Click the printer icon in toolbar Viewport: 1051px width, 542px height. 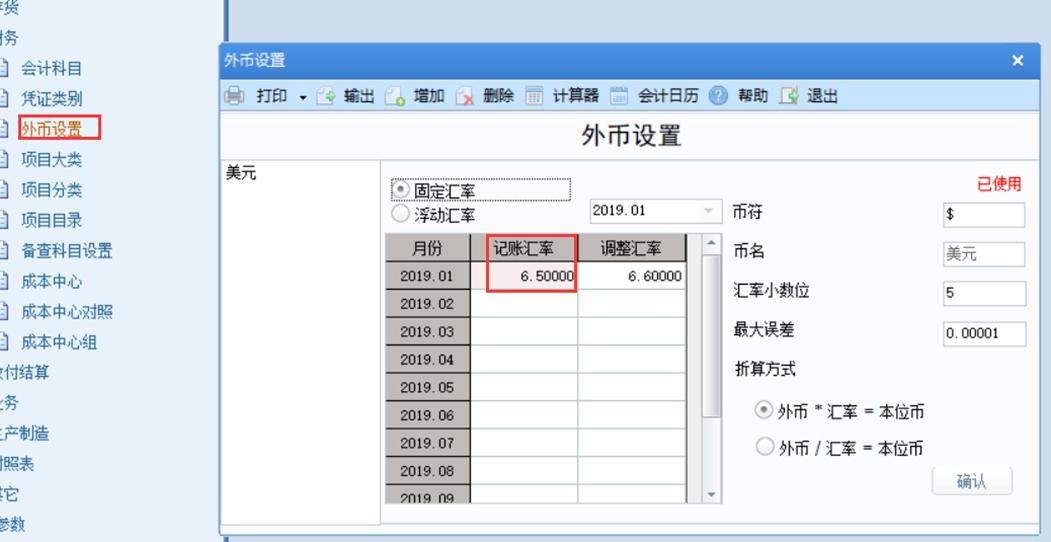[x=234, y=96]
